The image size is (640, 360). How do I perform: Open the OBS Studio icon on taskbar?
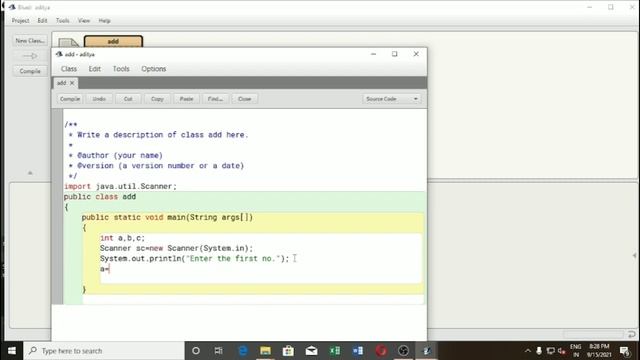click(404, 351)
